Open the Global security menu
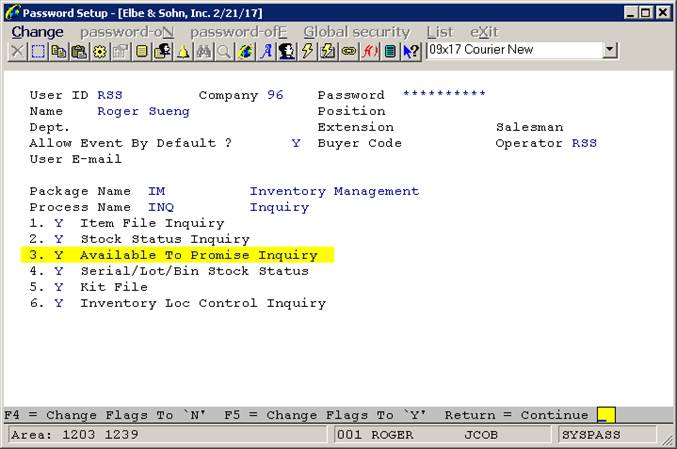 tap(357, 32)
